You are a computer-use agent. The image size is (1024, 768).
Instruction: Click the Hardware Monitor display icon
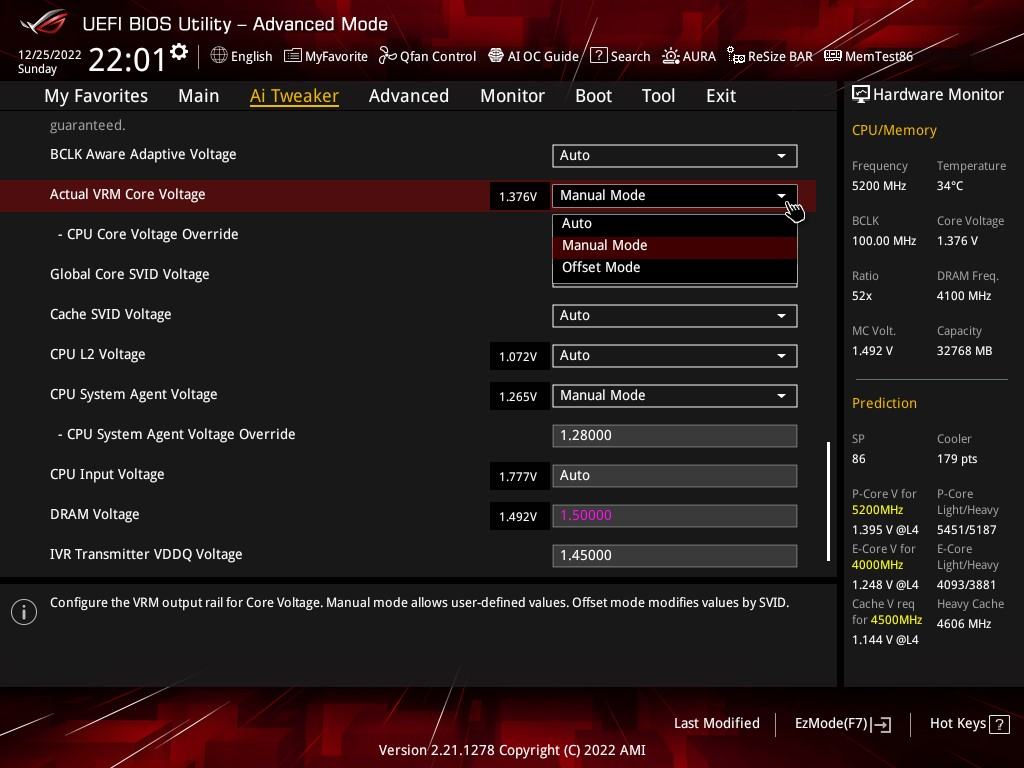point(861,95)
